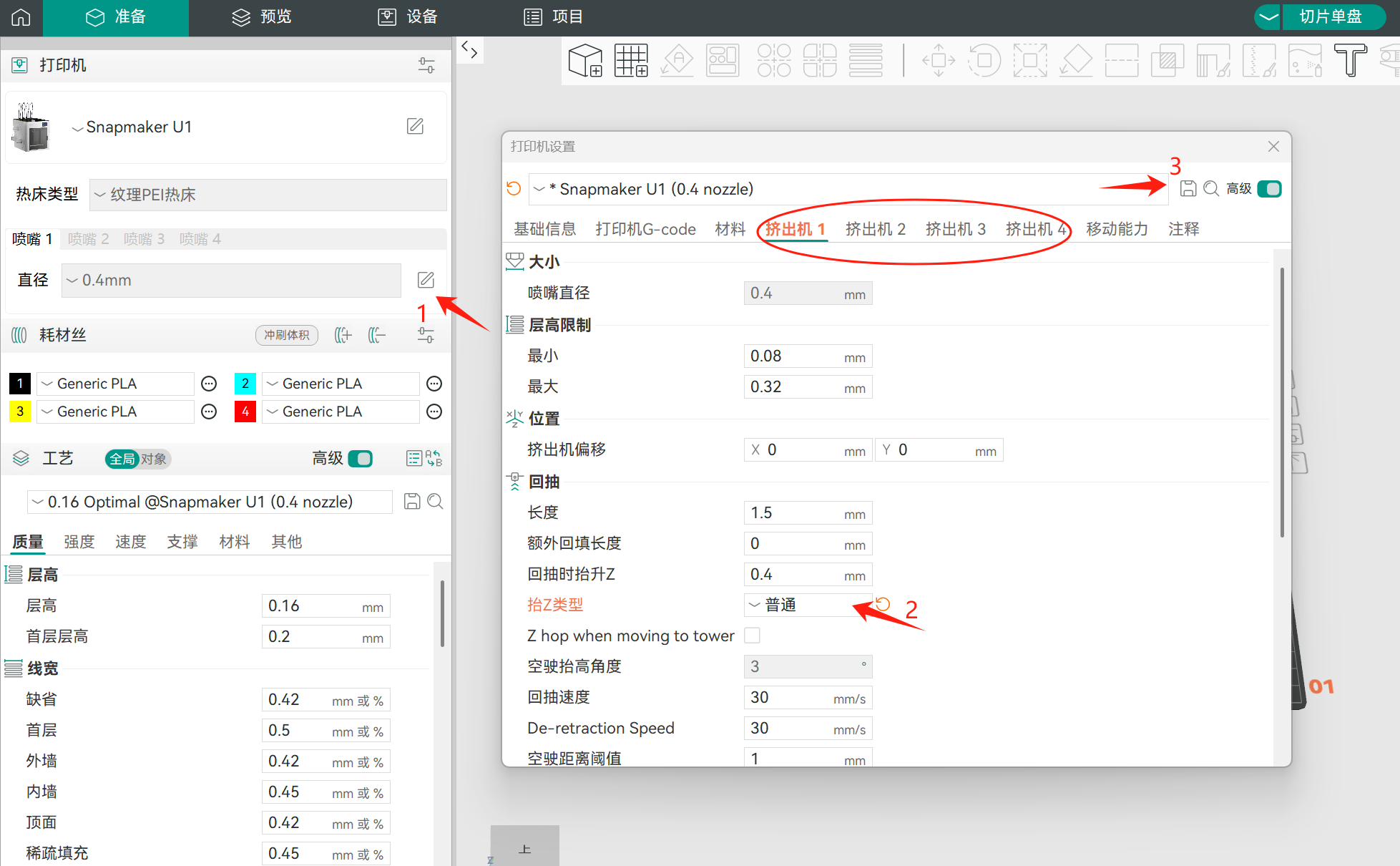Toggle the process advanced mode switch
1400x866 pixels.
pos(361,458)
